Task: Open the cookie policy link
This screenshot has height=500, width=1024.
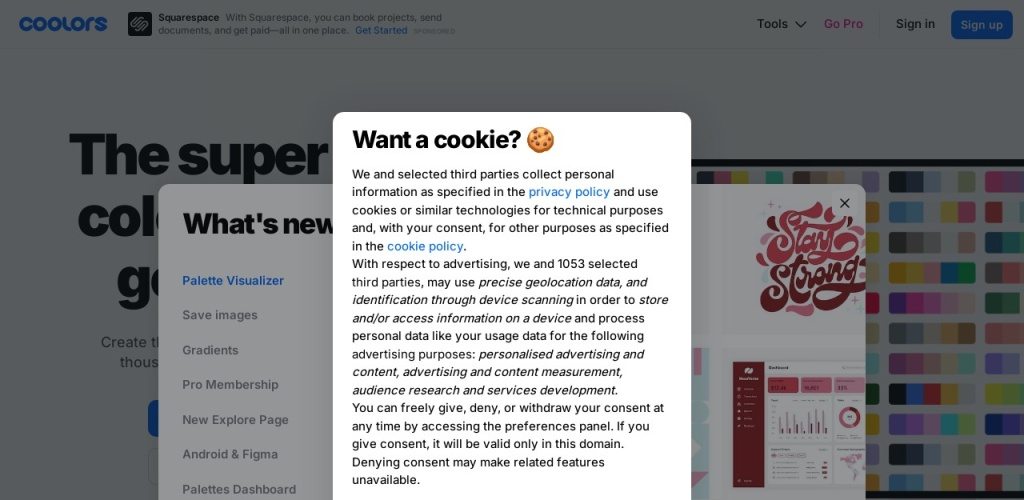Action: pos(425,246)
